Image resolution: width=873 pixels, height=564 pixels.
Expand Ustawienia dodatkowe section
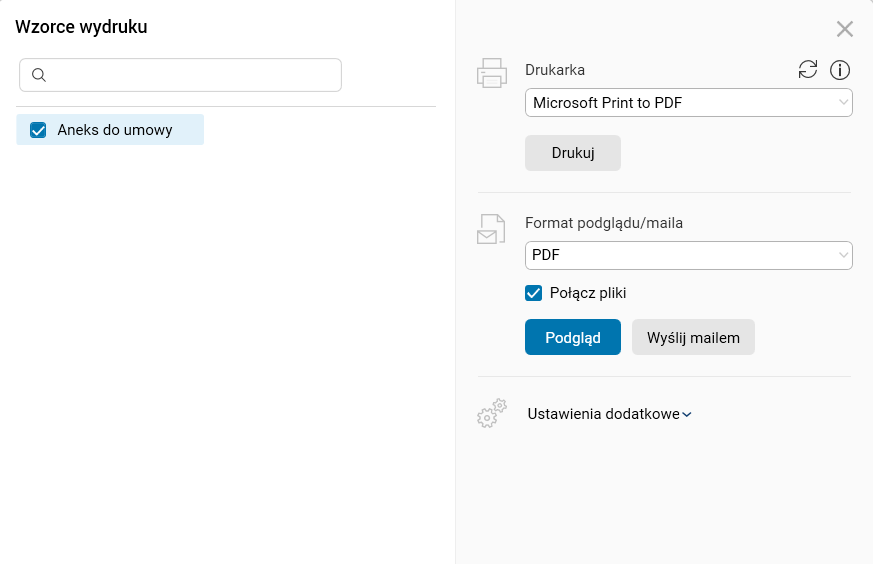tap(609, 414)
